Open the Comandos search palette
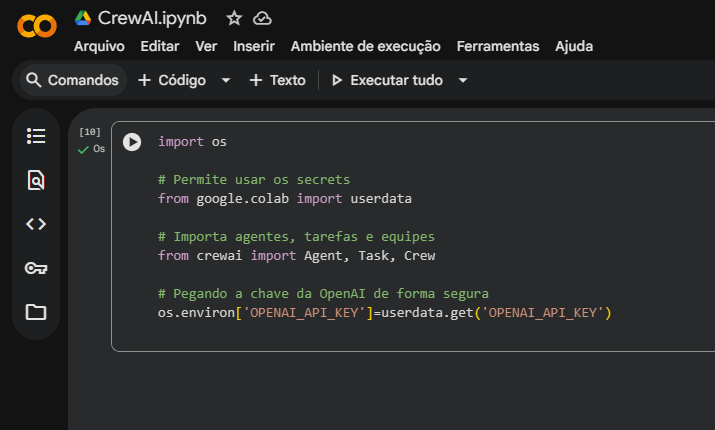This screenshot has width=715, height=430. tap(73, 80)
